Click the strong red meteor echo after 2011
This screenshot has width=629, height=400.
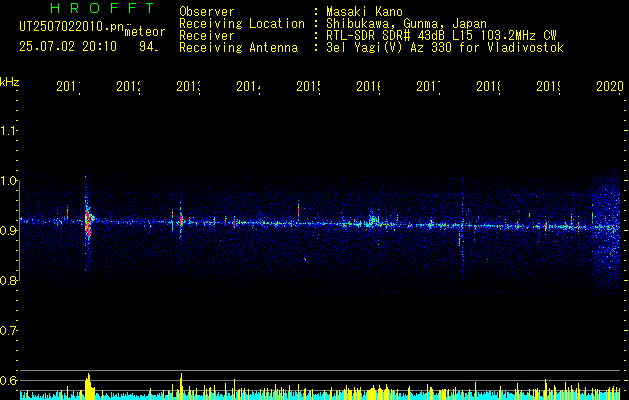(x=88, y=222)
